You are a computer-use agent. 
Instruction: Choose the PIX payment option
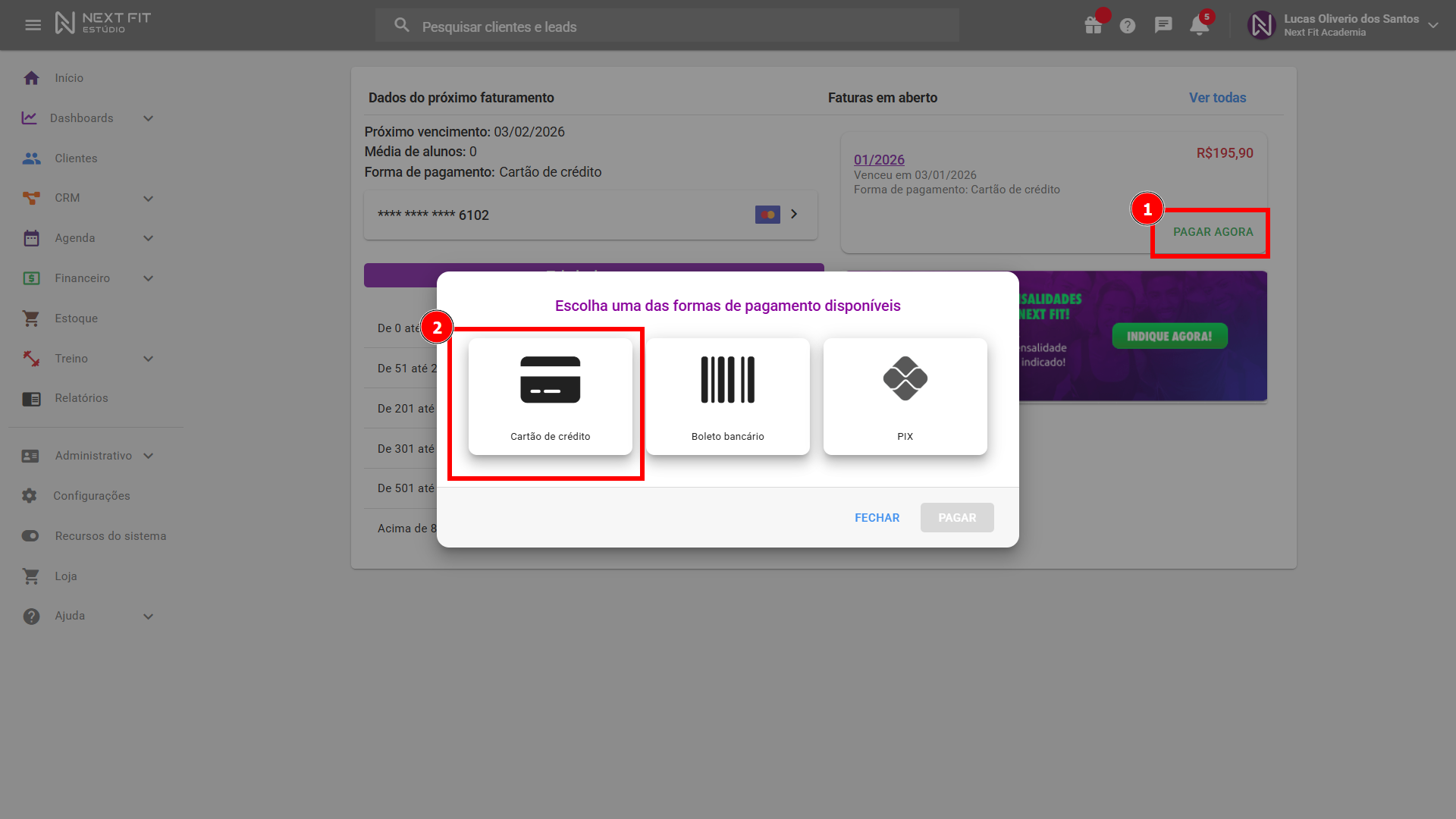(905, 397)
